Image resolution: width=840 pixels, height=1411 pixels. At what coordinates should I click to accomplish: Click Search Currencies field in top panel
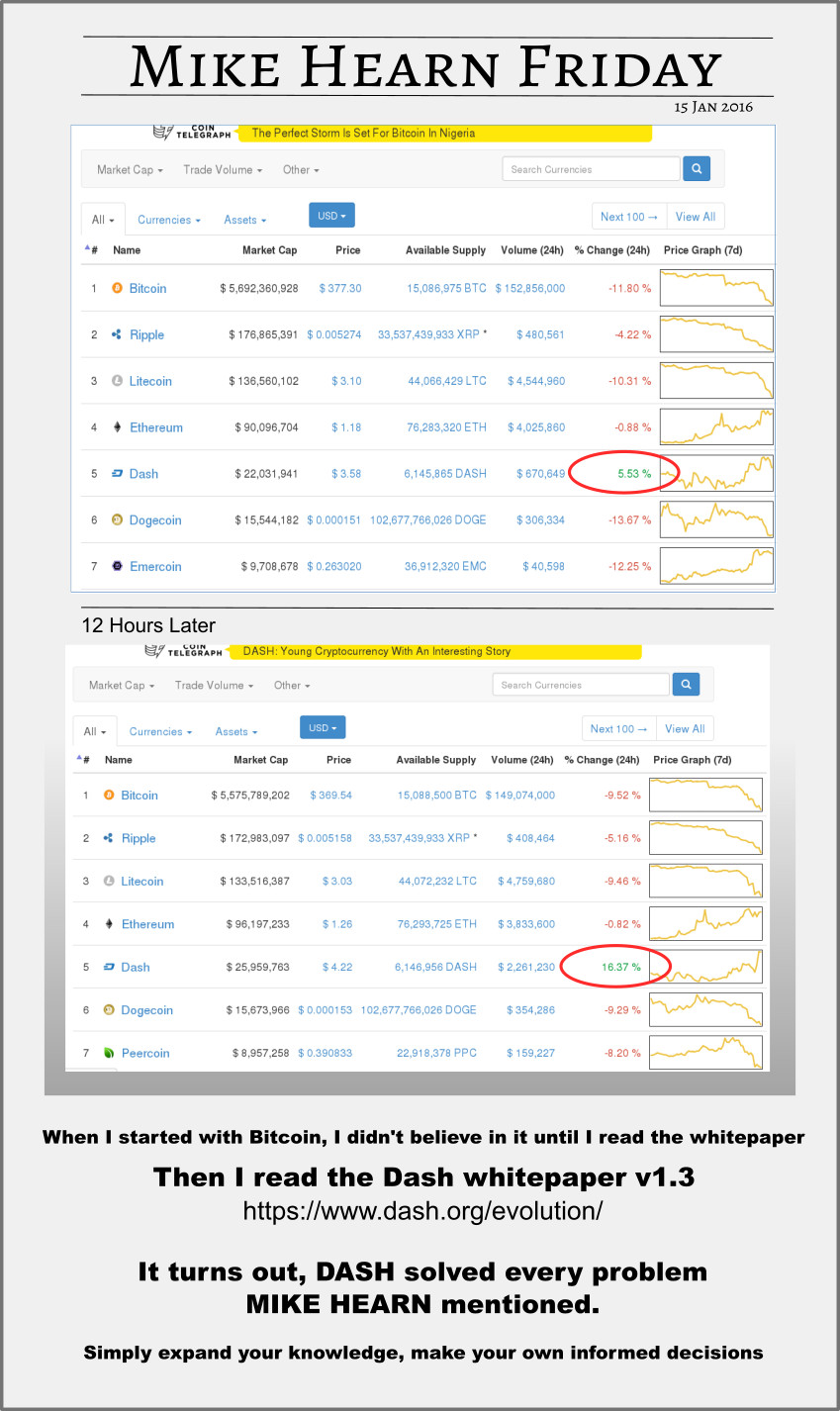(591, 169)
